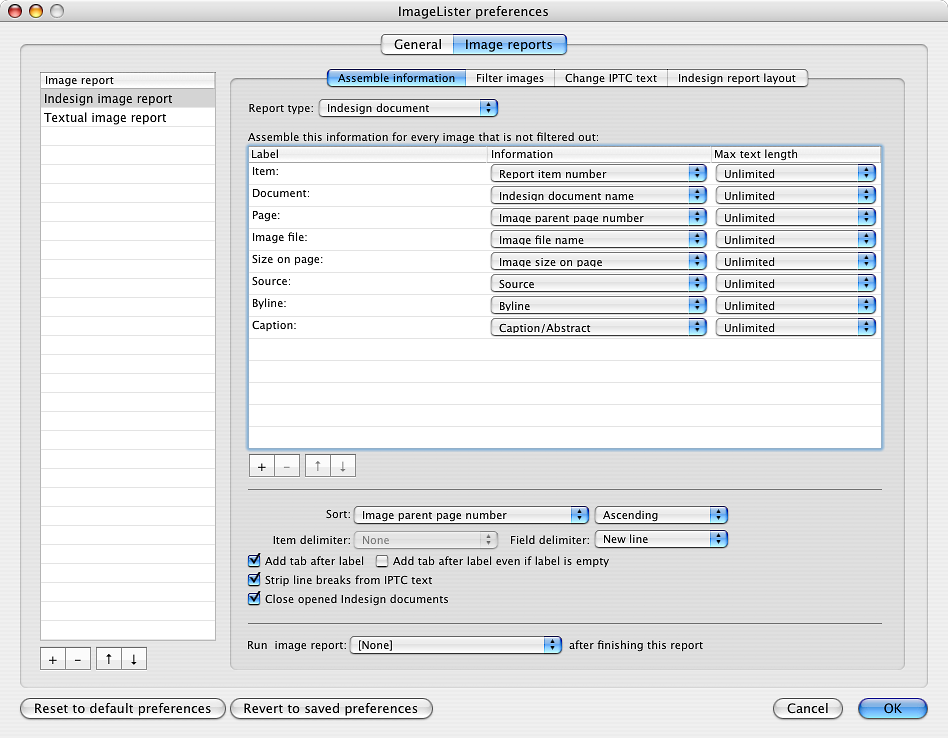The width and height of the screenshot is (948, 738).
Task: Change the Field delimiter New line dropdown
Action: pos(661,539)
